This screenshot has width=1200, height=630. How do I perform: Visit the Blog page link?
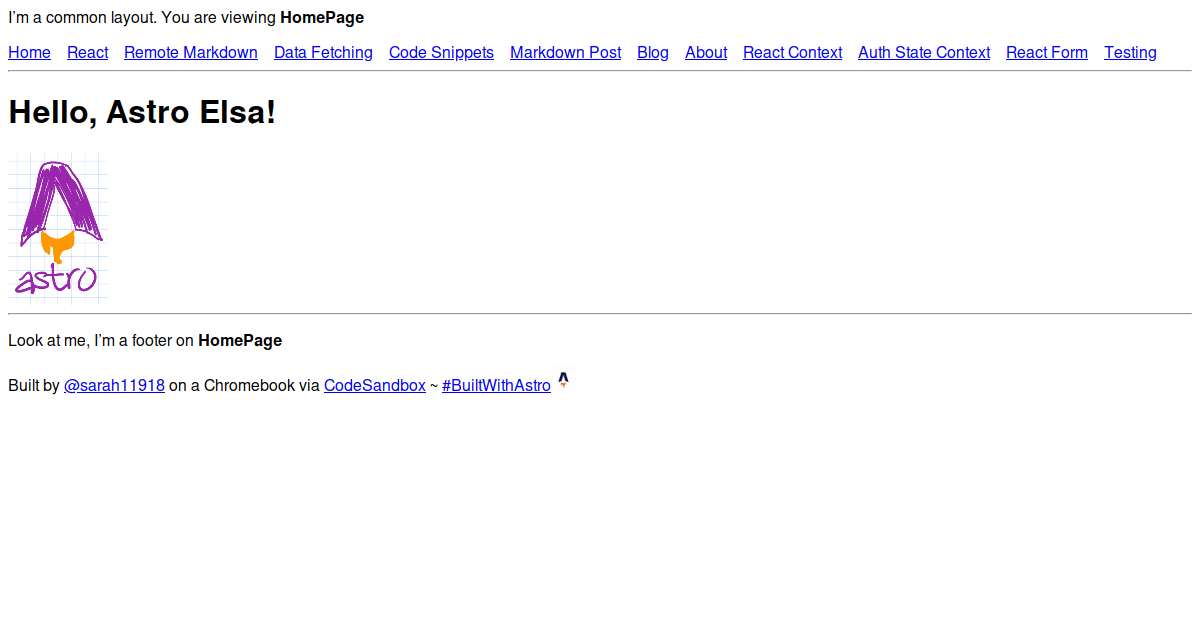coord(652,53)
